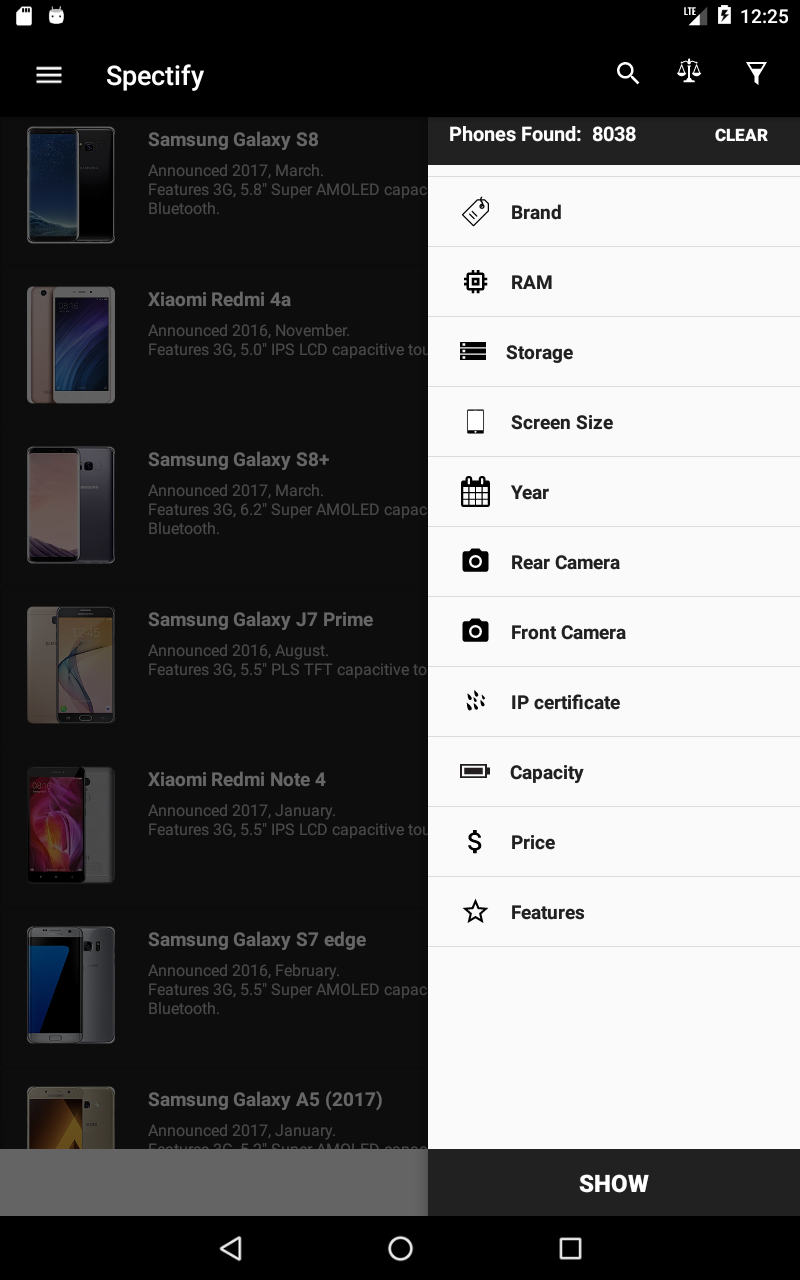Open the Samsung Galaxy S8 thumbnail
Screen dimensions: 800x1280
[x=71, y=185]
